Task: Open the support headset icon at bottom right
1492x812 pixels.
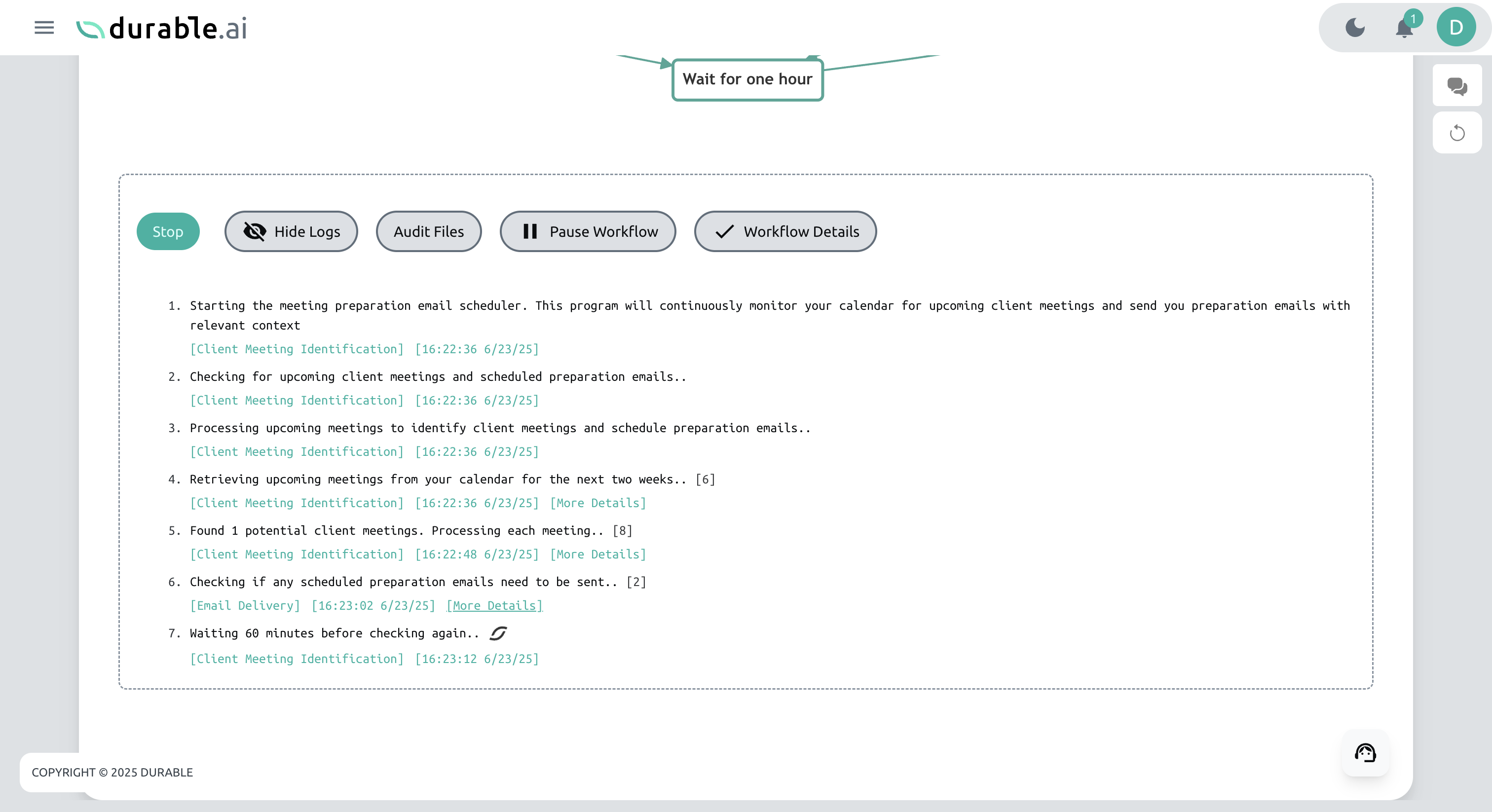Action: [1365, 752]
